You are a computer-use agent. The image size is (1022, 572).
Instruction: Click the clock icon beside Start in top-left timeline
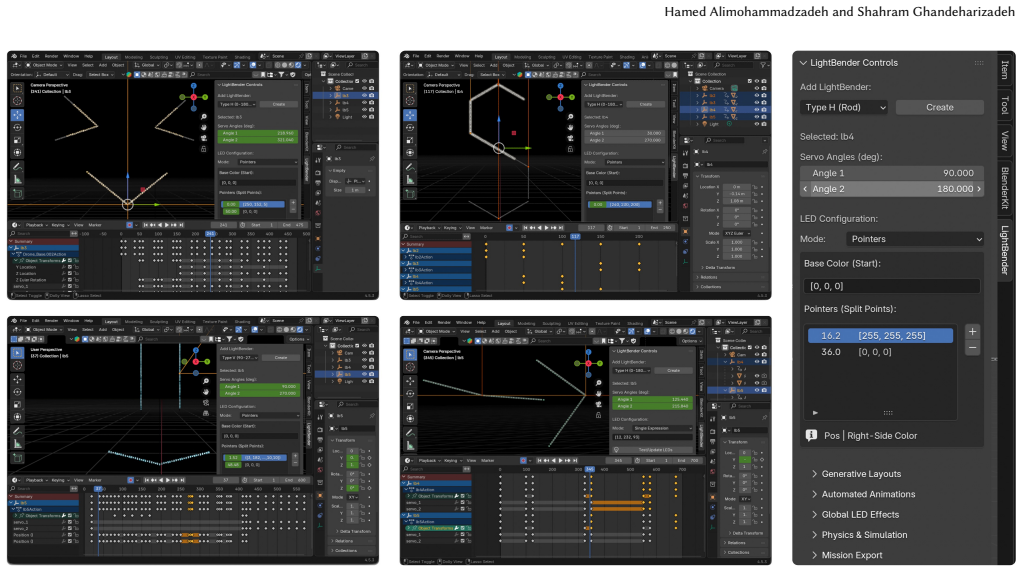pyautogui.click(x=242, y=225)
